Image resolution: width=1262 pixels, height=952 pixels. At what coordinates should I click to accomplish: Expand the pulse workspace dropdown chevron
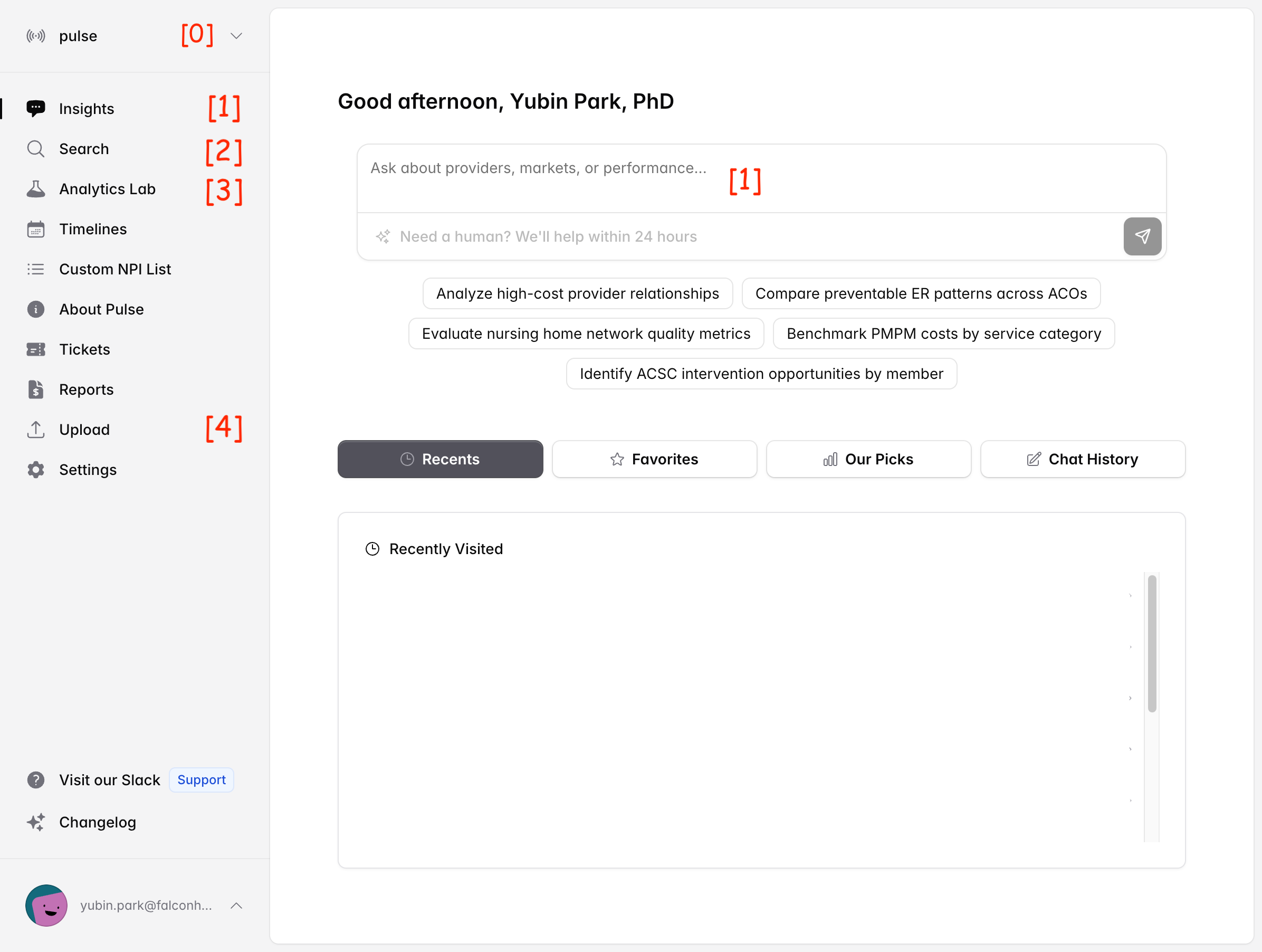pos(236,36)
